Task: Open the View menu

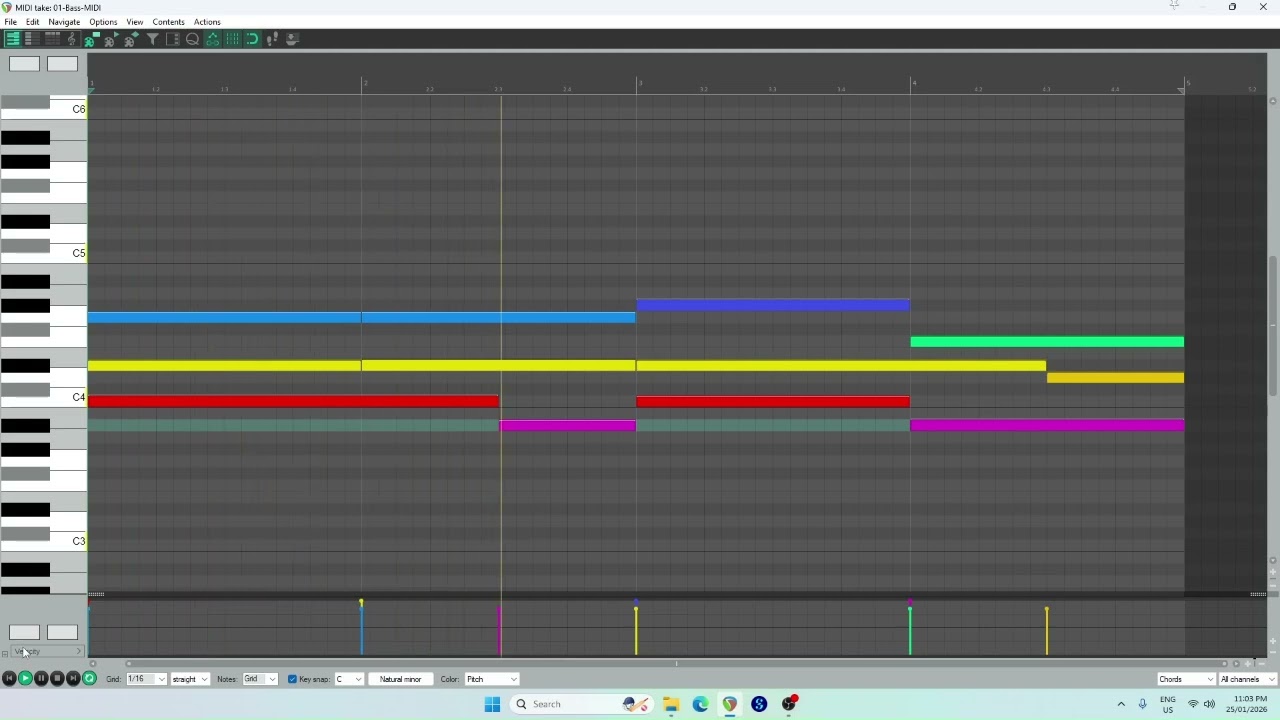Action: click(x=134, y=22)
